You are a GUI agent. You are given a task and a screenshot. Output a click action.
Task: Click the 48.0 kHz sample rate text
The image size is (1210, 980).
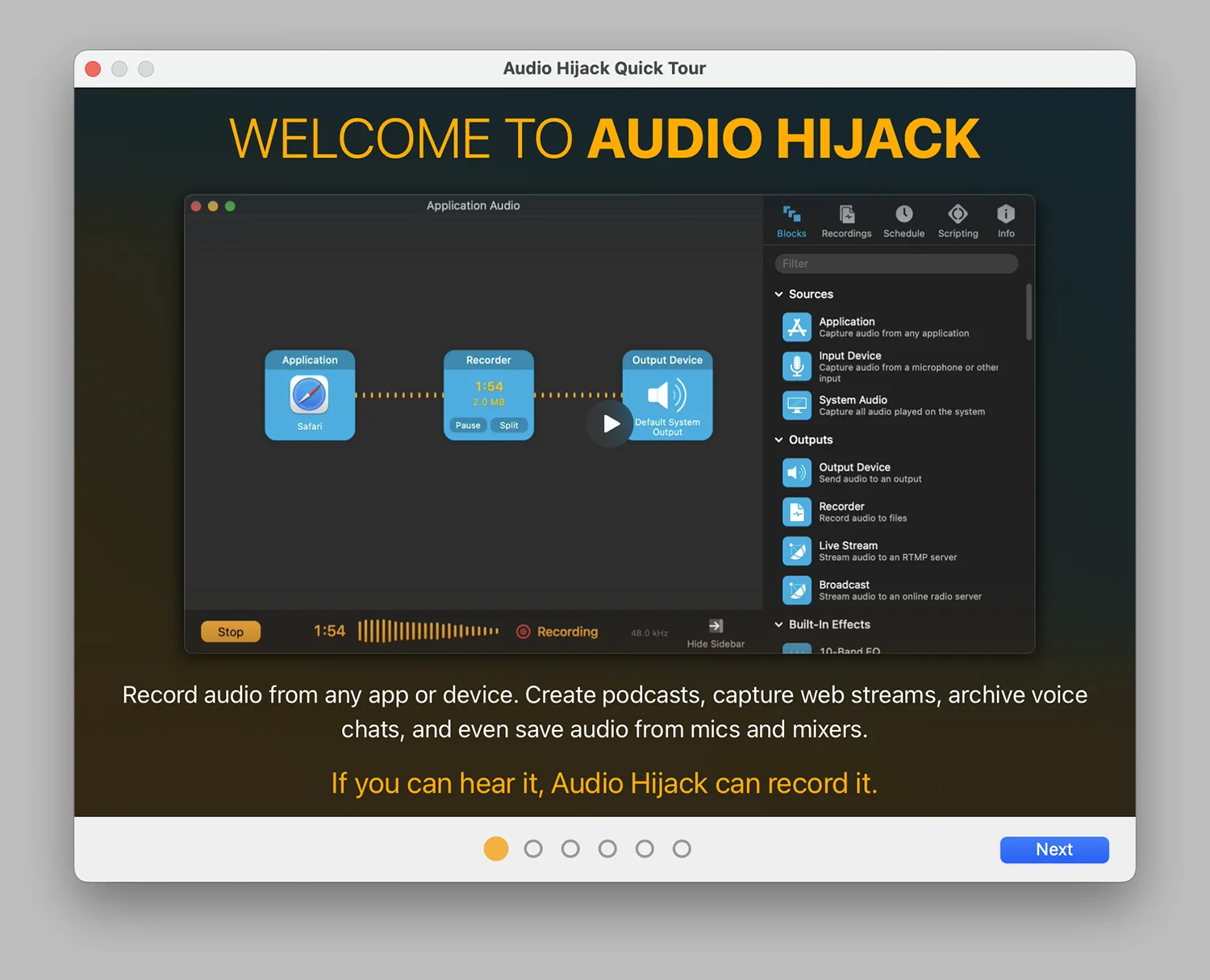click(649, 633)
